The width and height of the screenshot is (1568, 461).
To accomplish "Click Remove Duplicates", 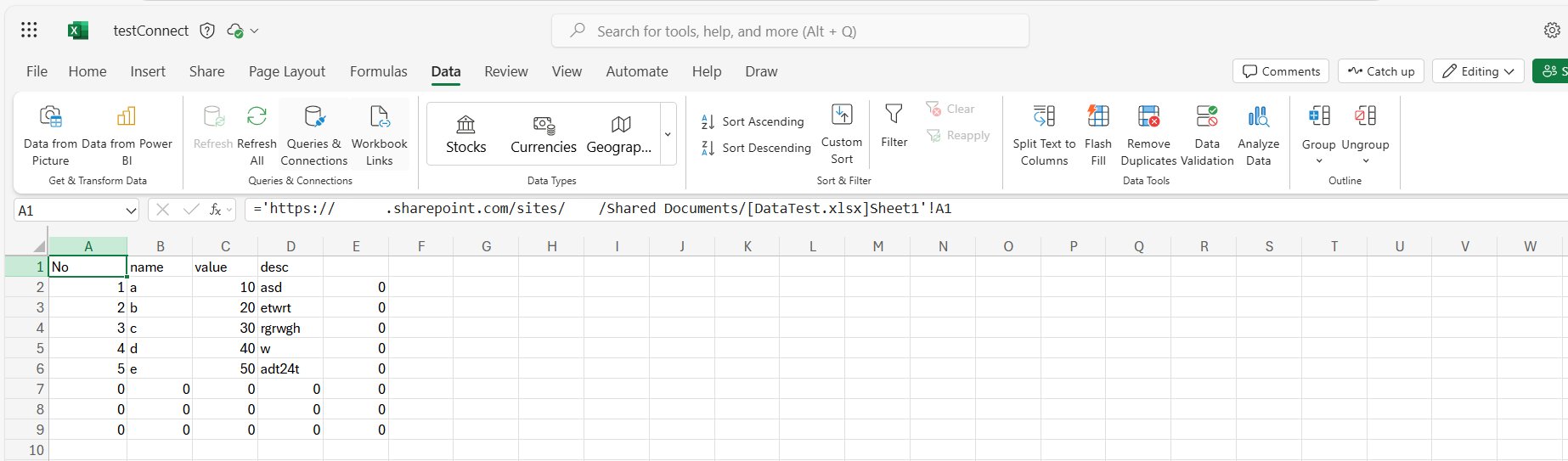I will [1148, 137].
